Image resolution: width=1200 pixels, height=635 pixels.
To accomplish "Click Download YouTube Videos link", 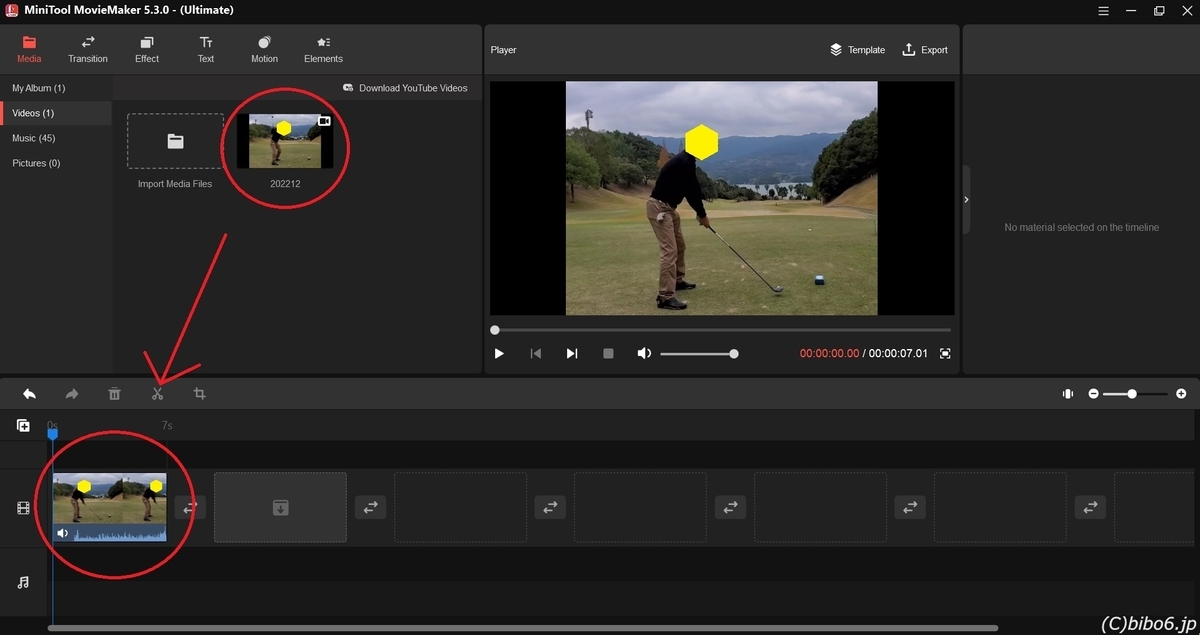I will coord(405,88).
